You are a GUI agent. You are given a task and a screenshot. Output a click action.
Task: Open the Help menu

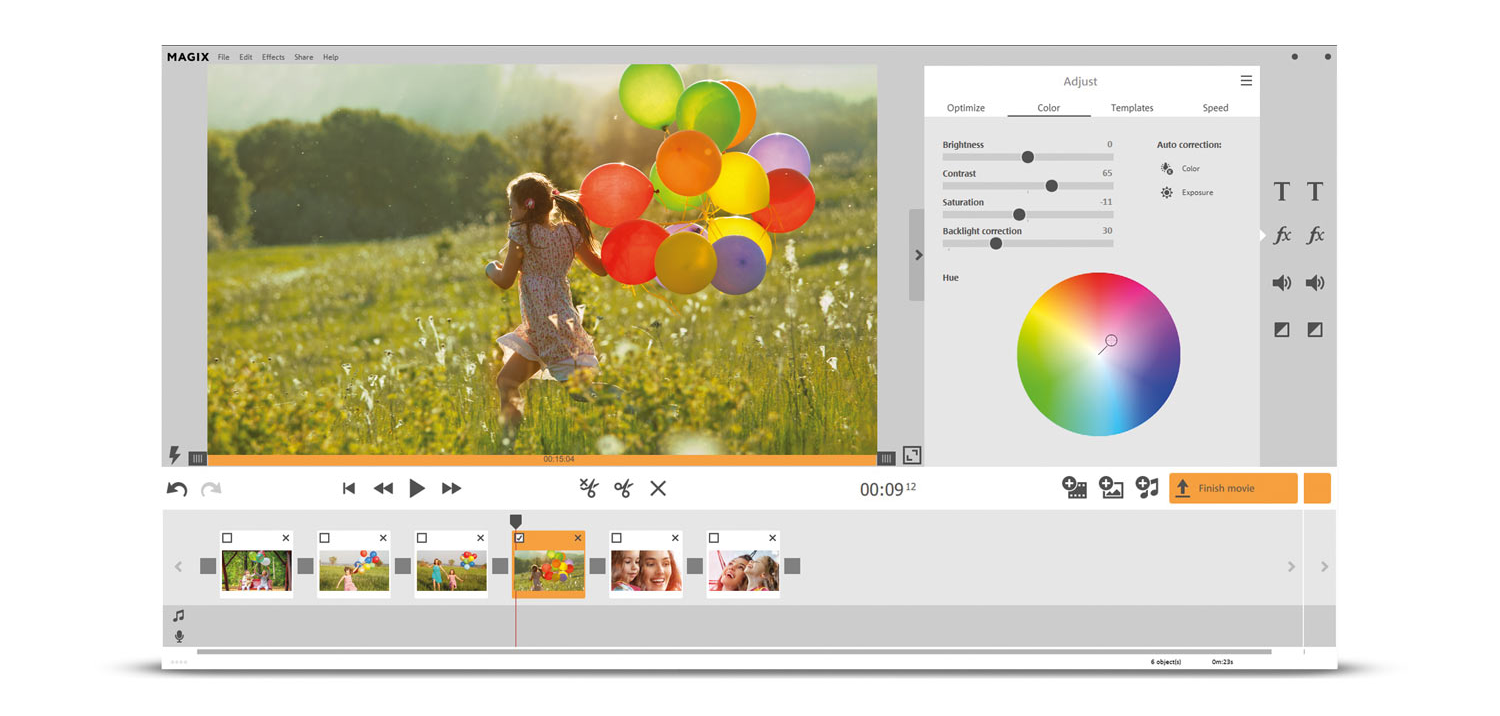pos(331,57)
